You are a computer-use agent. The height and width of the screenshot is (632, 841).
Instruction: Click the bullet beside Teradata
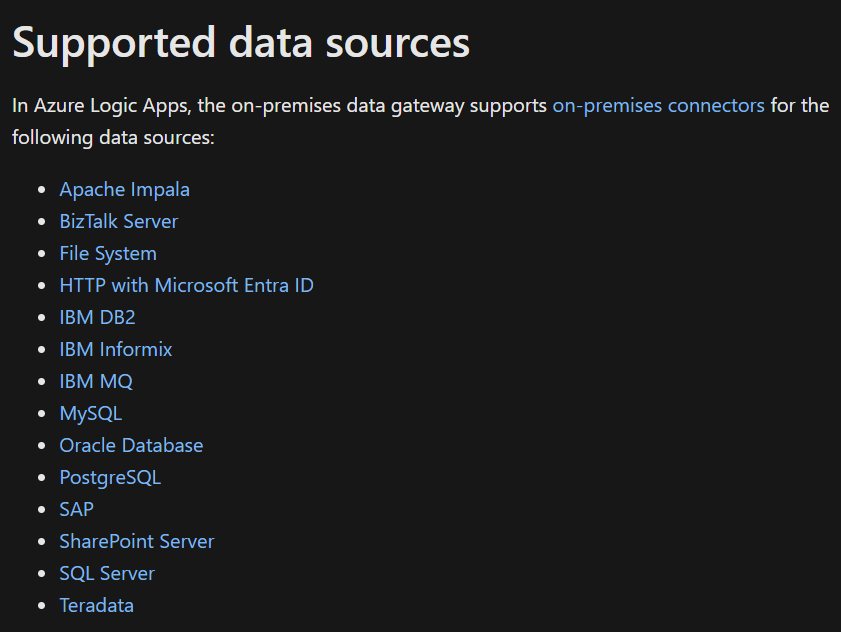click(40, 605)
